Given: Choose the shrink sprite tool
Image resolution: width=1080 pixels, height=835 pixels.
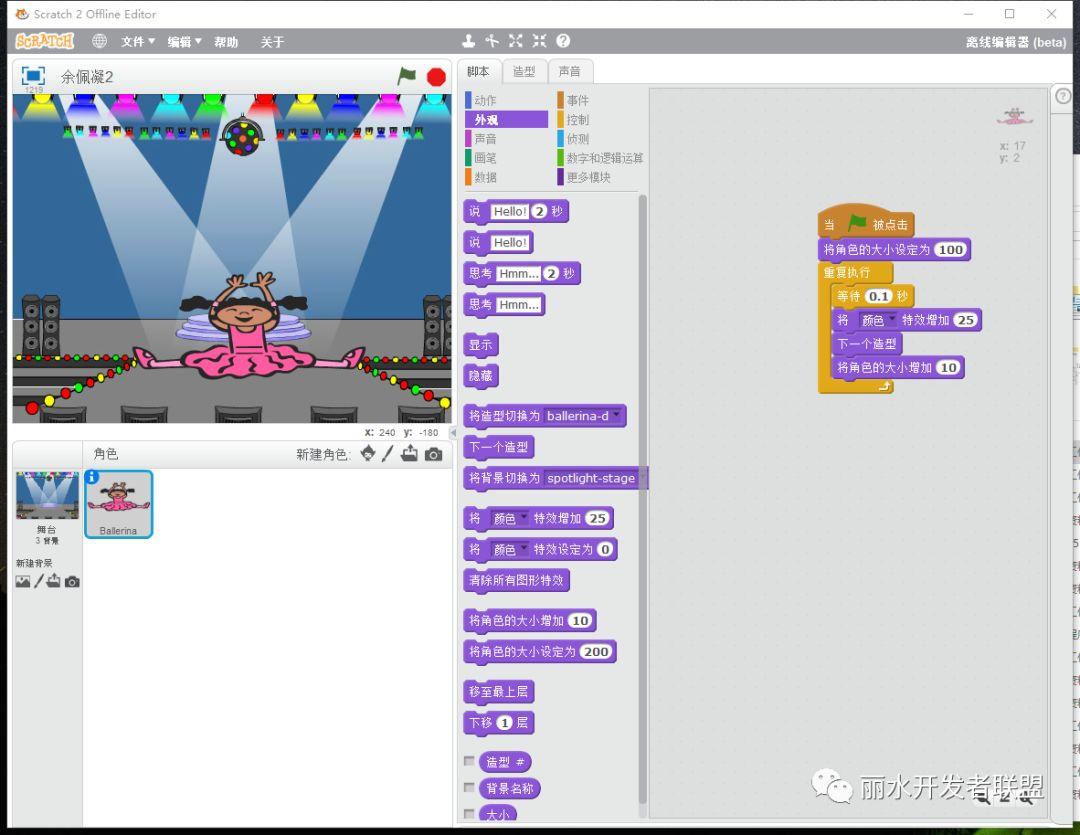Looking at the screenshot, I should click(540, 41).
